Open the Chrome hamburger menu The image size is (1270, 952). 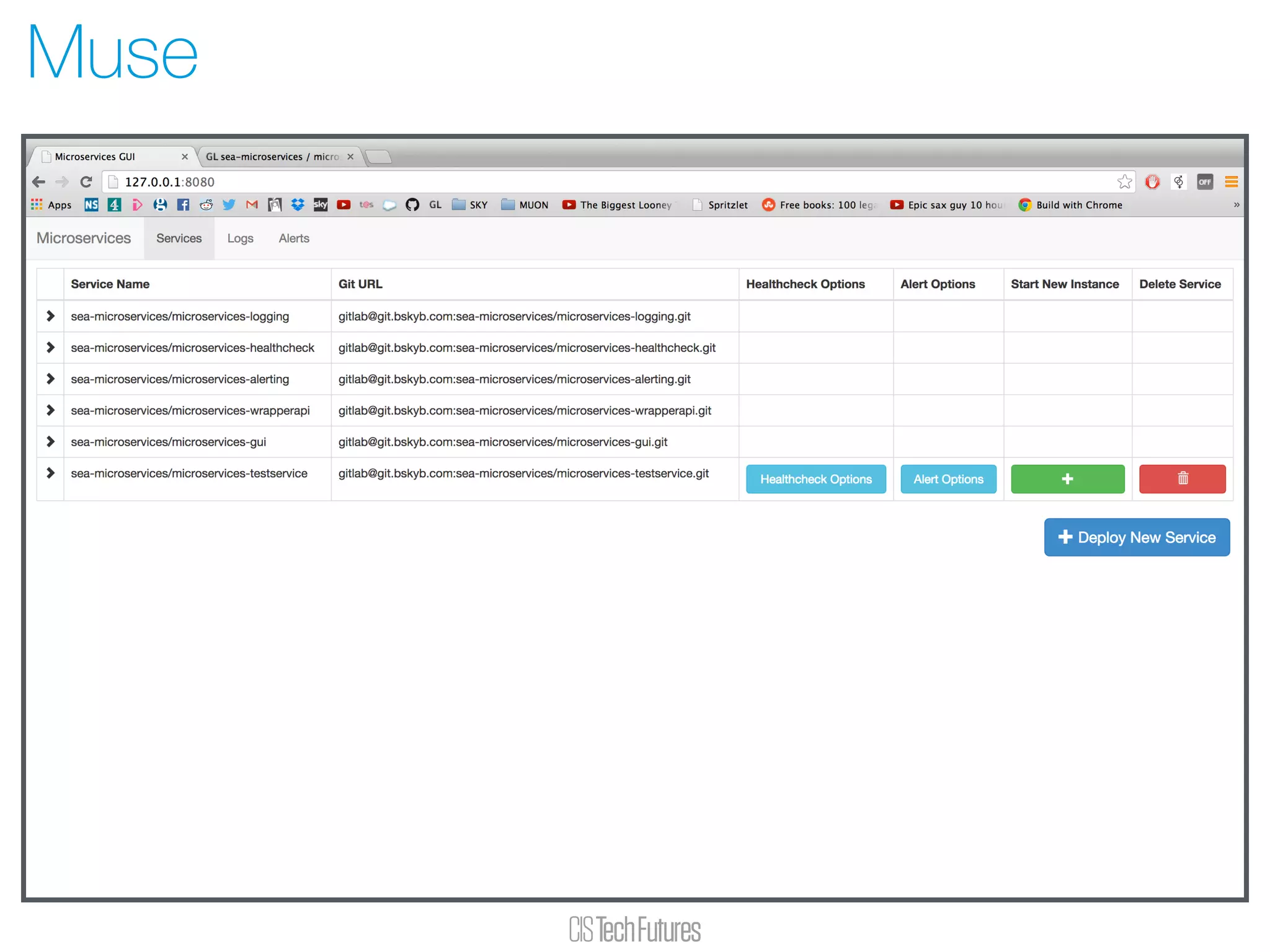pos(1231,182)
